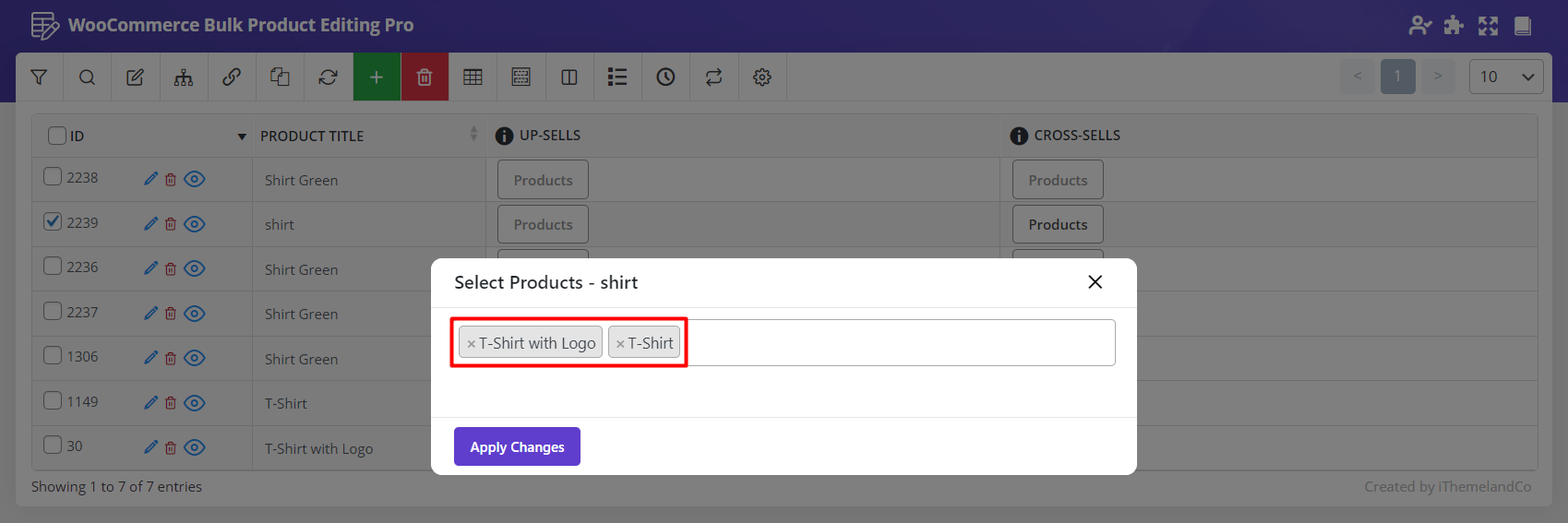Open Cross-Sells Products button for shirt row
The height and width of the screenshot is (523, 1568).
coord(1058,224)
